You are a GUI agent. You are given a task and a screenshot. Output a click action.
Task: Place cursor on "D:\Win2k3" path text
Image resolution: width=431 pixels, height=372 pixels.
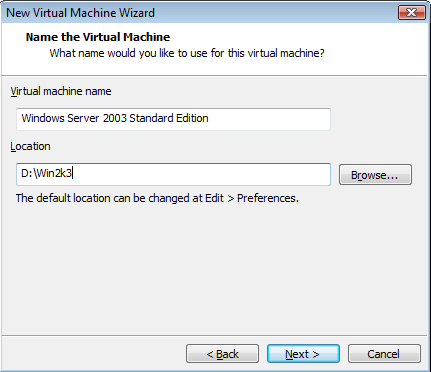tap(46, 173)
